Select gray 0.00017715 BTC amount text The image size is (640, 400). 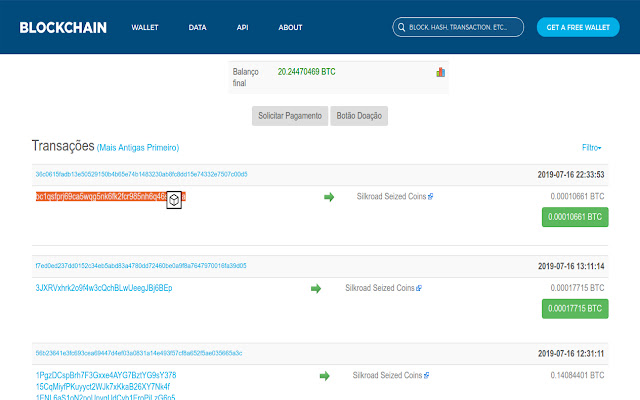point(577,288)
